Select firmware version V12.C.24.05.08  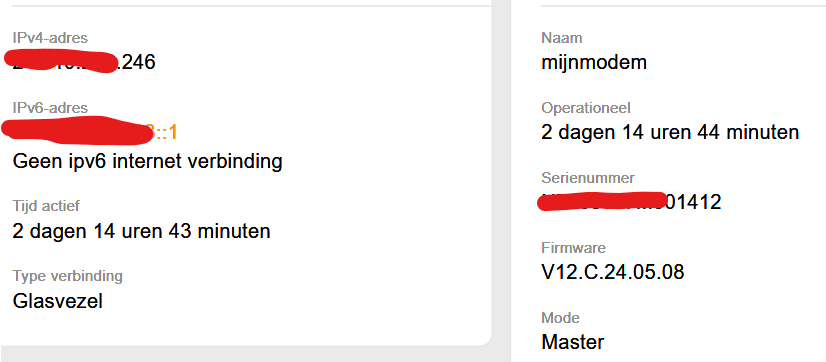pos(613,272)
